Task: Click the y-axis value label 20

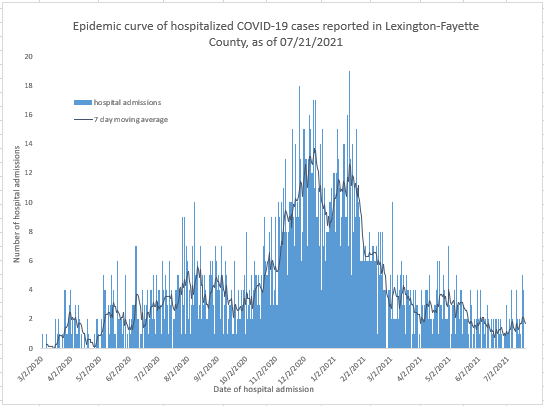Action: click(x=28, y=56)
